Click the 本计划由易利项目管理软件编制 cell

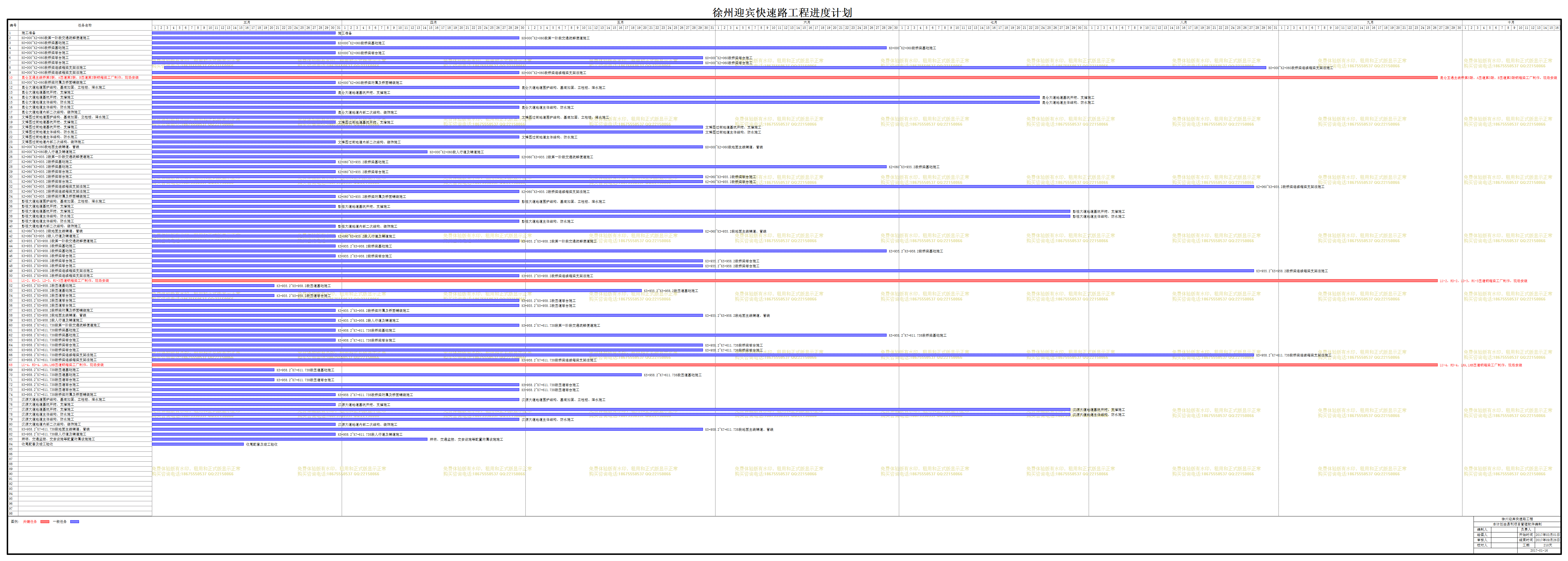pos(1518,525)
